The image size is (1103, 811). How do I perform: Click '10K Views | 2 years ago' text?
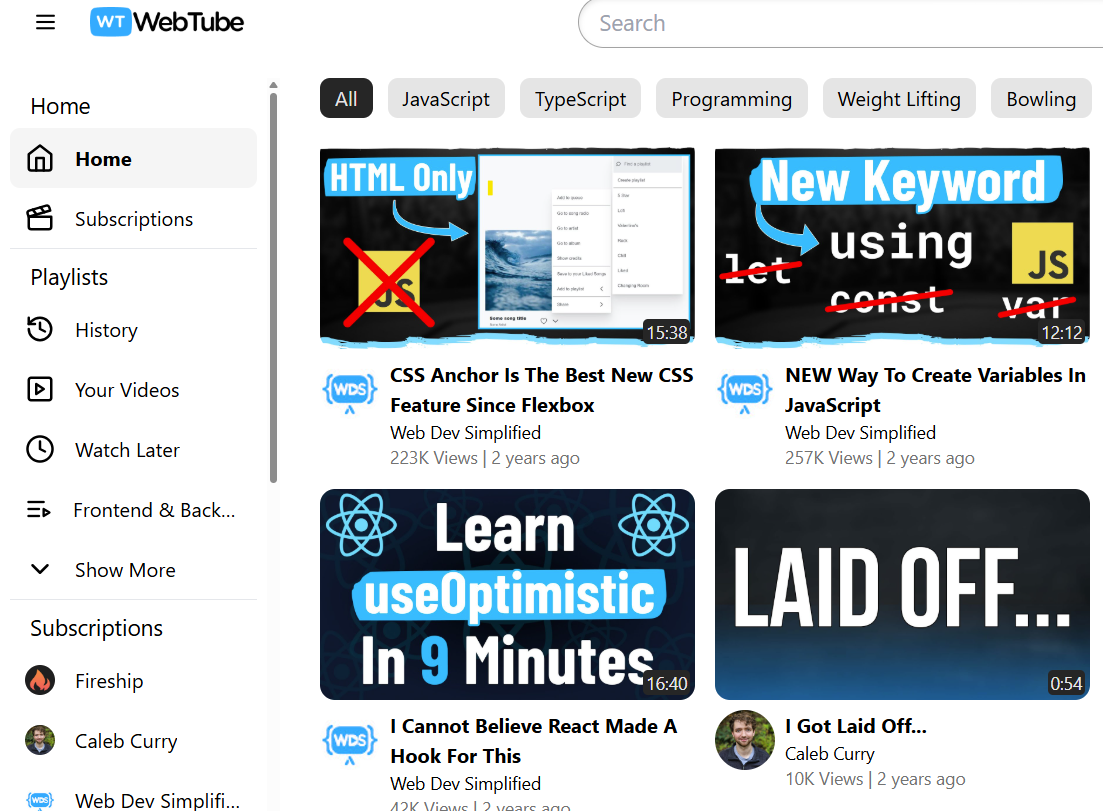coord(875,779)
